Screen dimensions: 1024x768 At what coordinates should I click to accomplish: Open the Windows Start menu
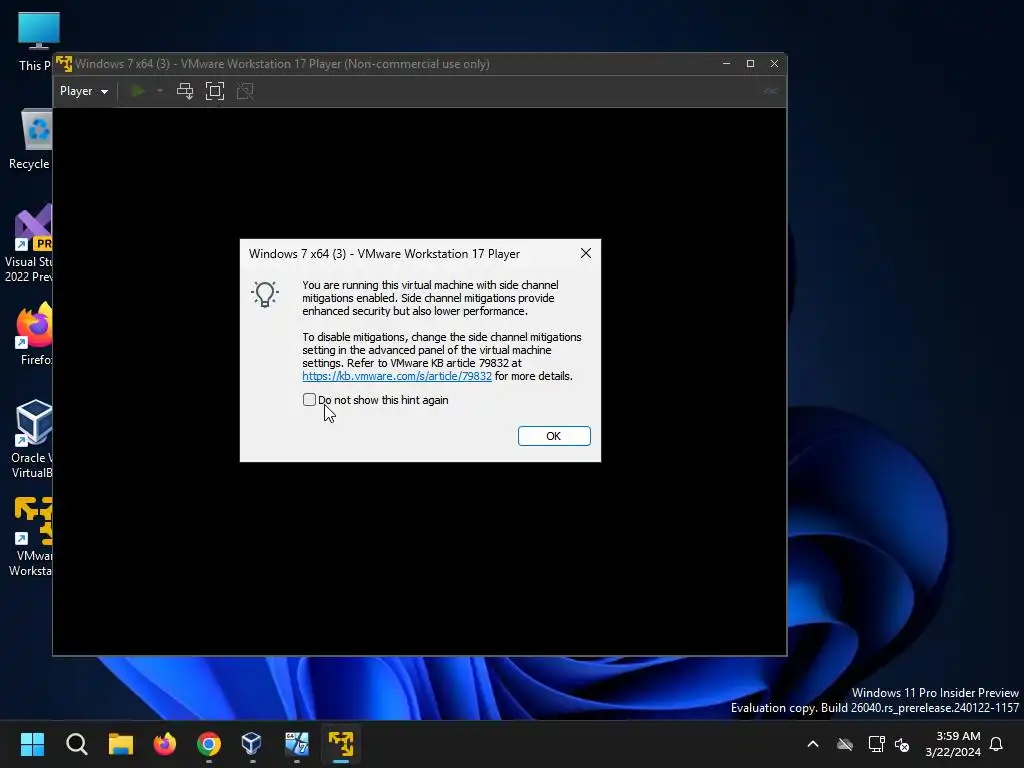[32, 744]
